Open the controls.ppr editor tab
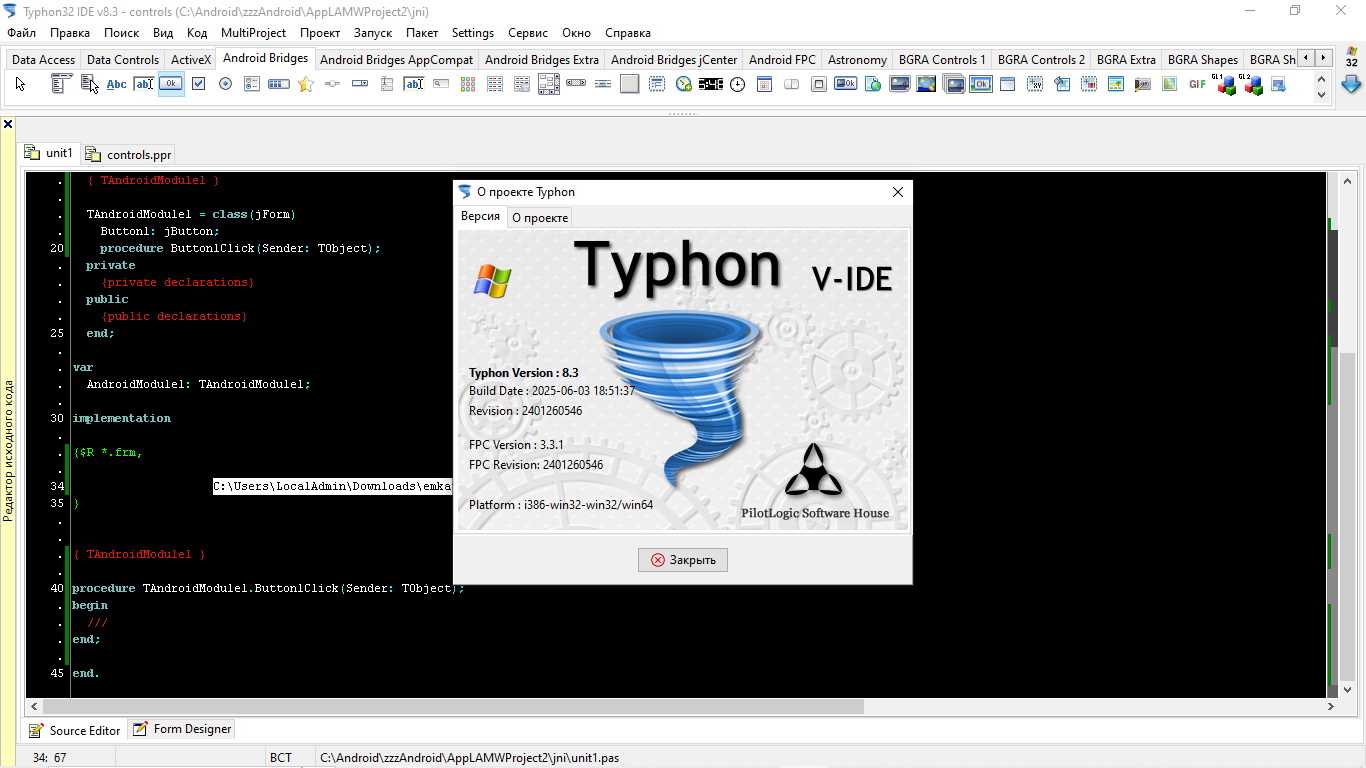This screenshot has width=1366, height=768. pyautogui.click(x=129, y=154)
